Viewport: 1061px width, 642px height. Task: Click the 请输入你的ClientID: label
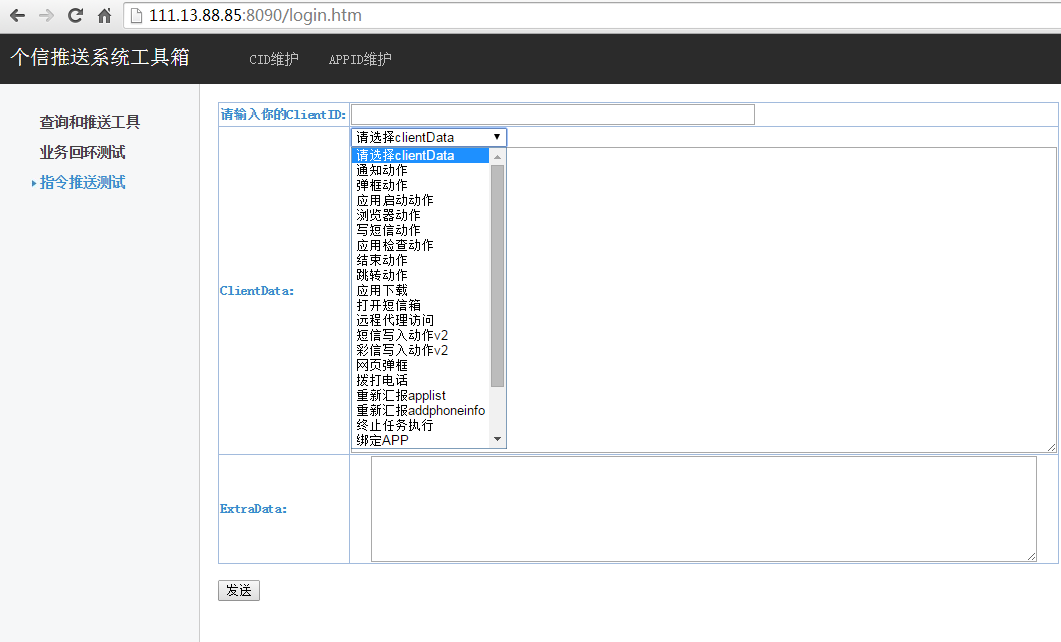284,114
